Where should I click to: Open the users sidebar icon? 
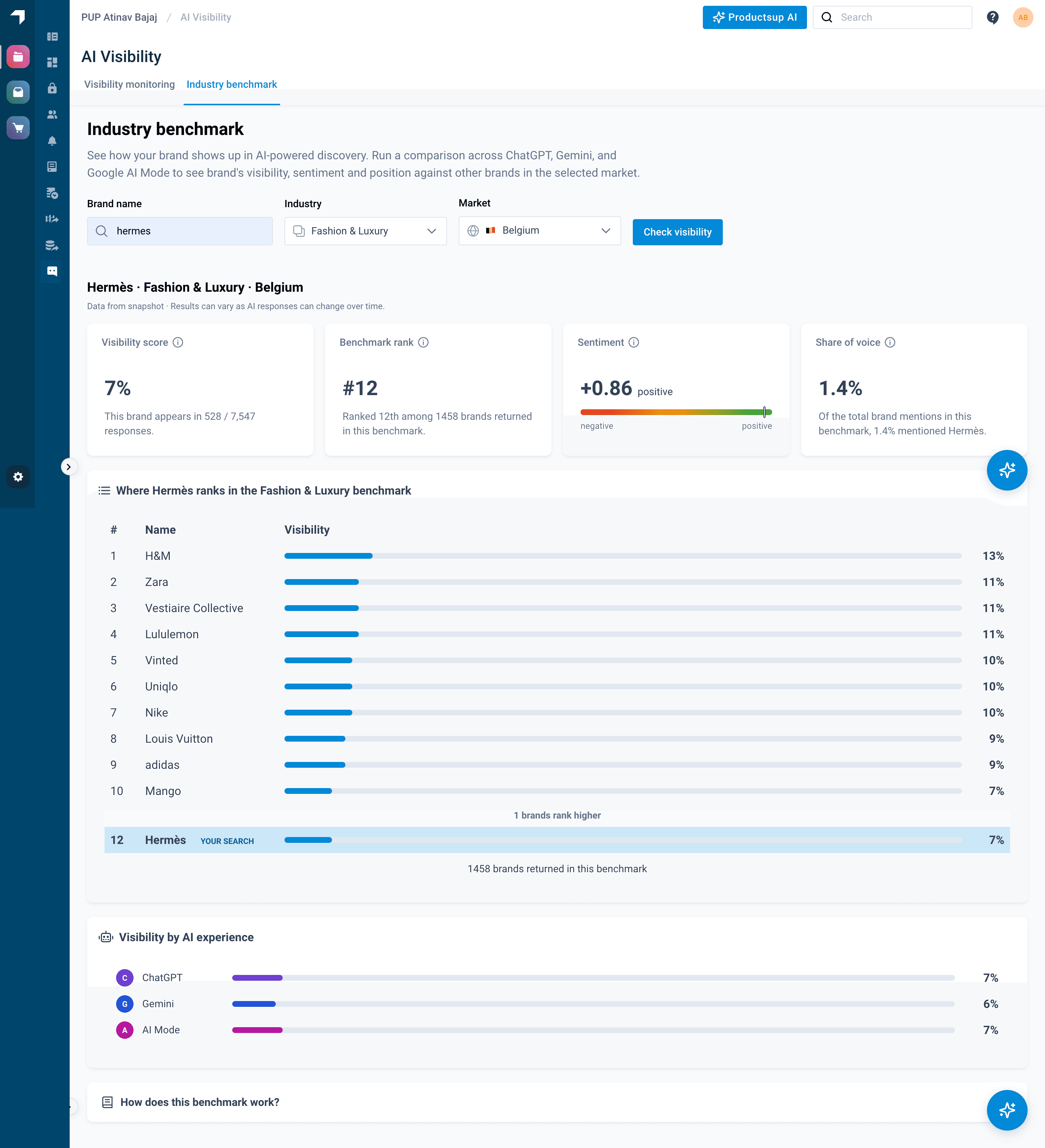(52, 114)
